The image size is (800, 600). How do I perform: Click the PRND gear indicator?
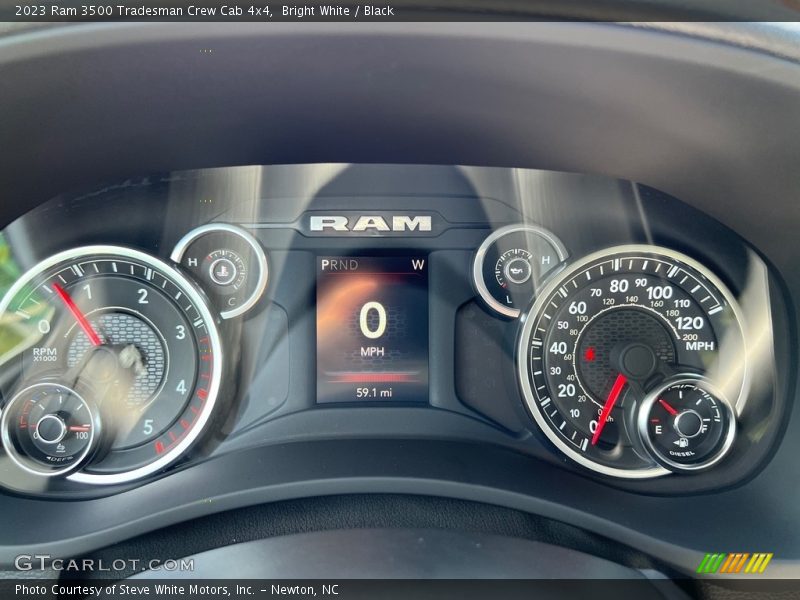pyautogui.click(x=340, y=265)
